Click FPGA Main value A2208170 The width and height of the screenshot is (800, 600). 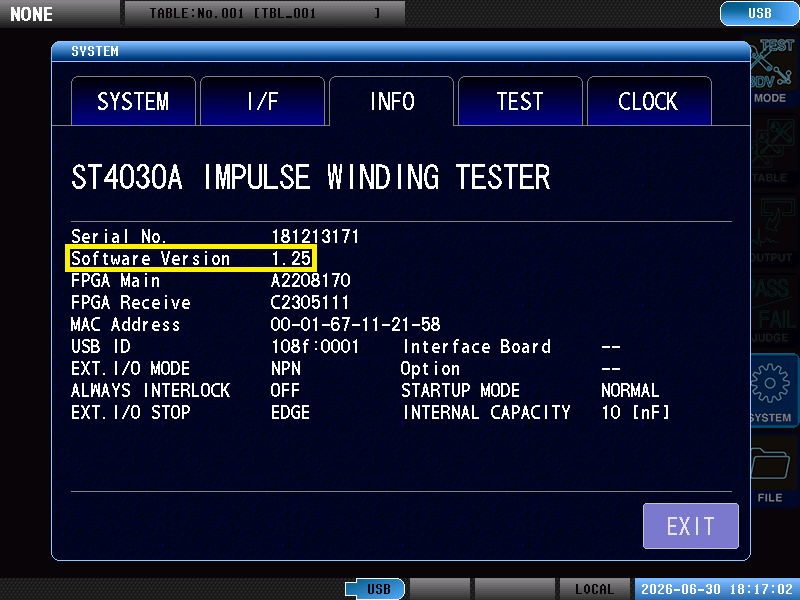[311, 281]
